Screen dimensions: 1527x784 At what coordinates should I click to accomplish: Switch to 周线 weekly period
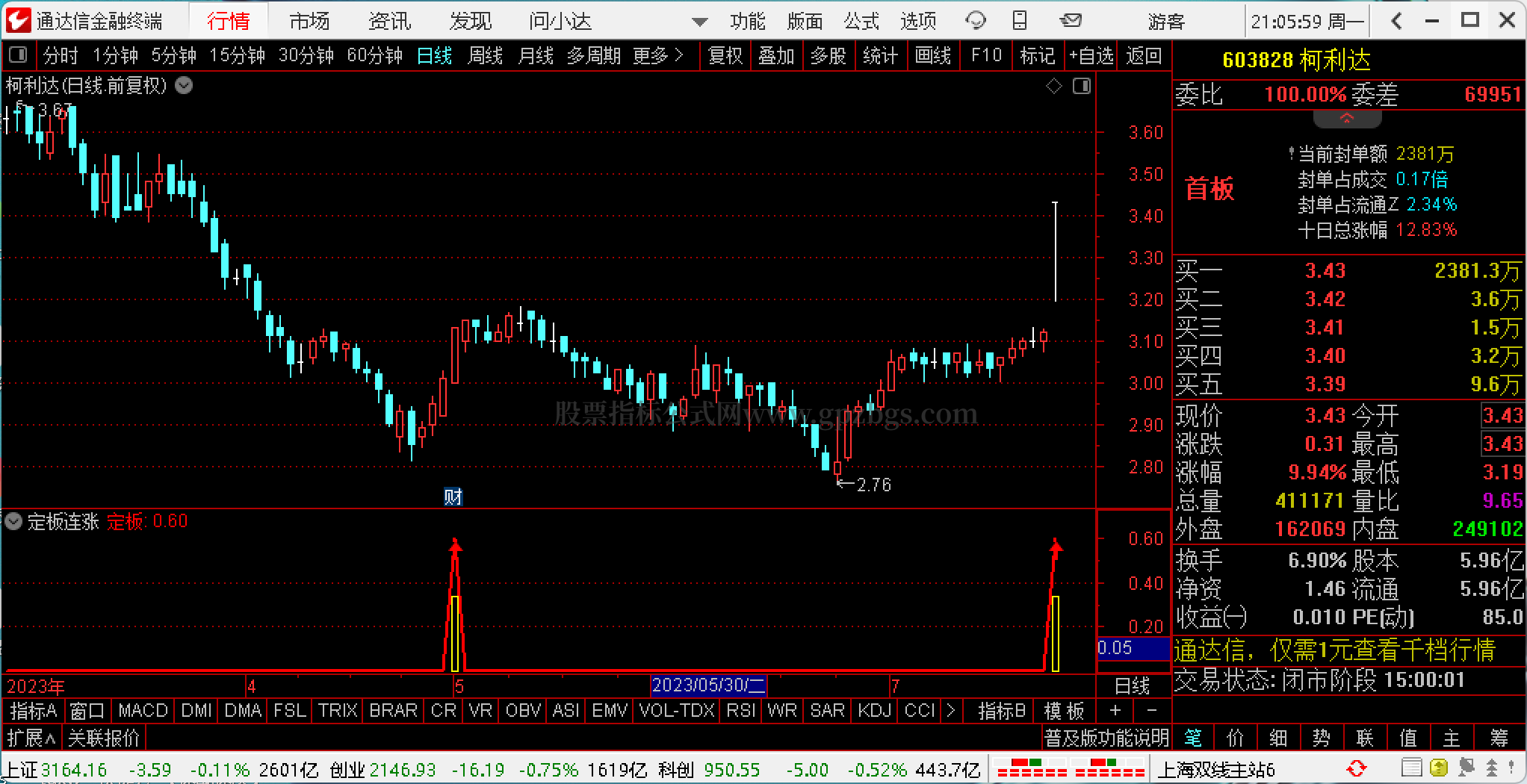coord(486,55)
